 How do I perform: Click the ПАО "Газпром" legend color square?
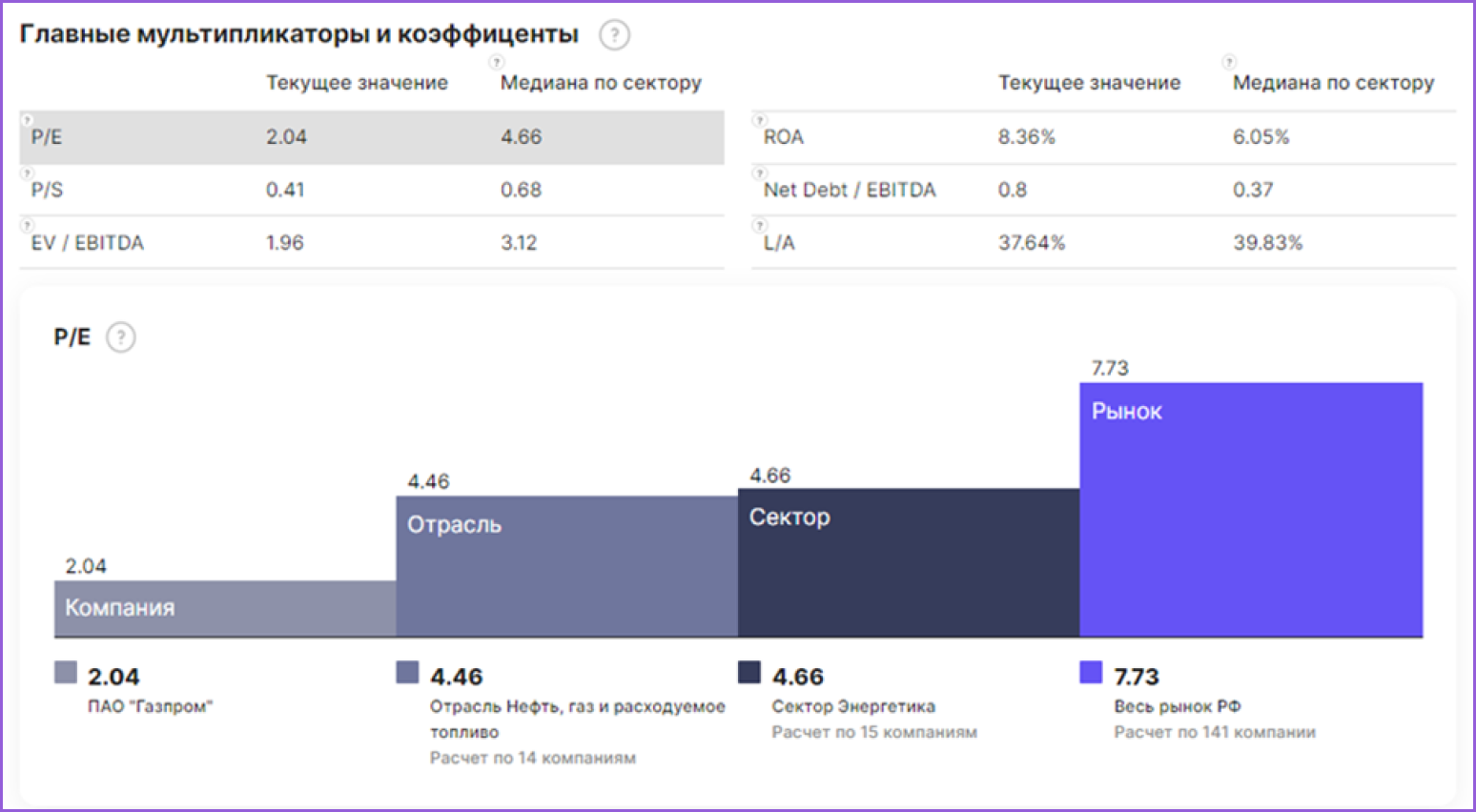(66, 673)
